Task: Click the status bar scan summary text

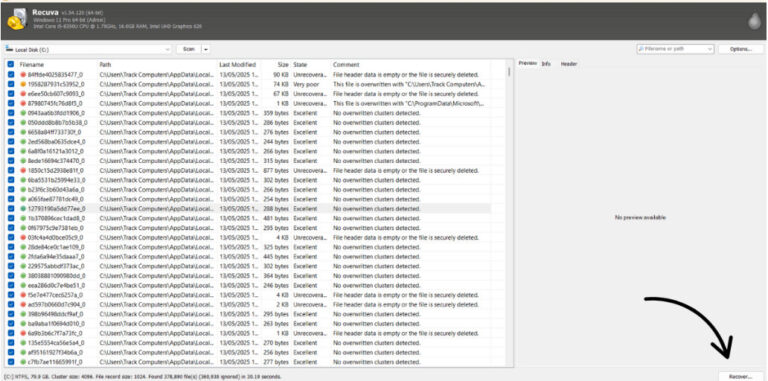Action: click(142, 377)
